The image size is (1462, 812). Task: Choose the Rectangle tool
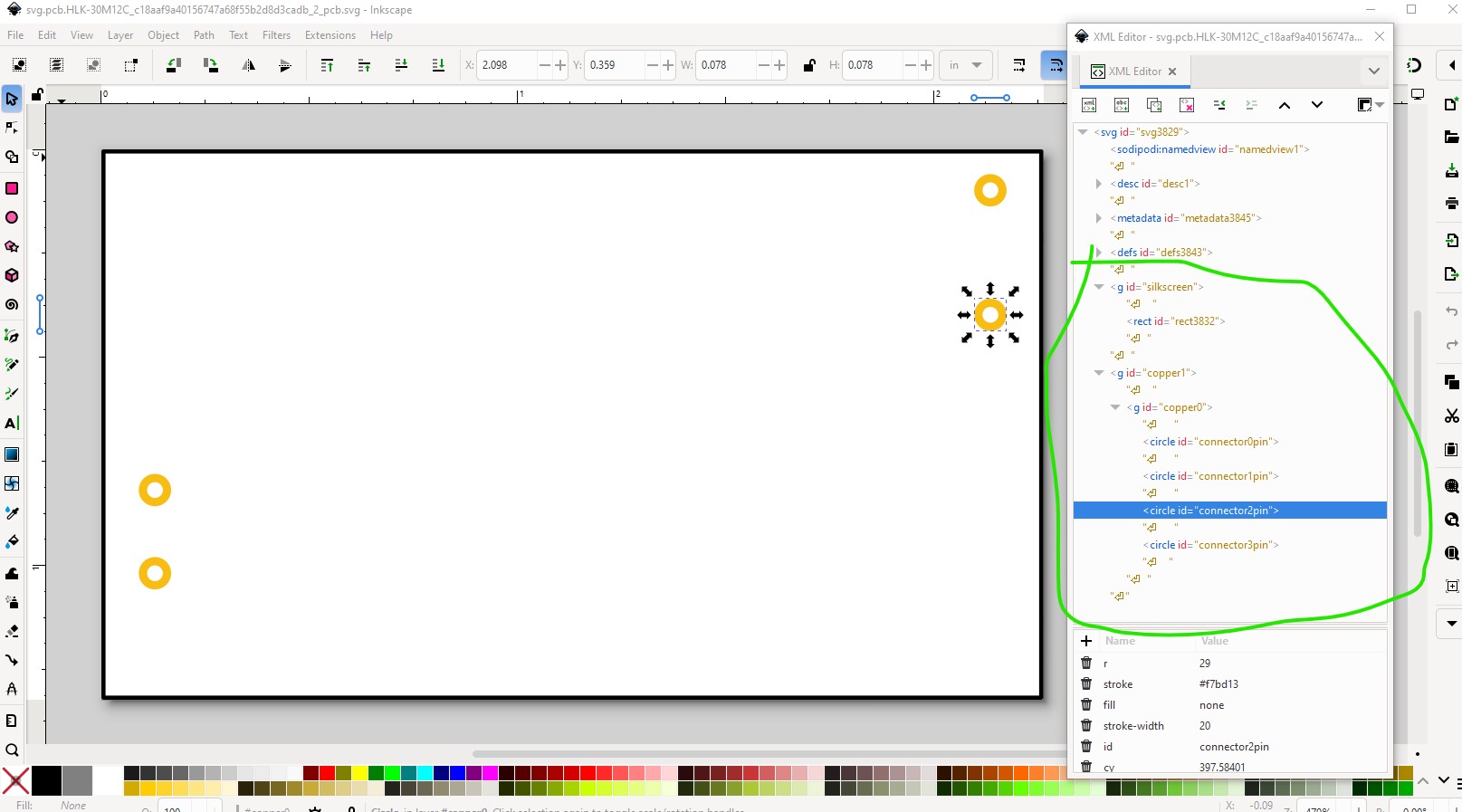coord(12,188)
